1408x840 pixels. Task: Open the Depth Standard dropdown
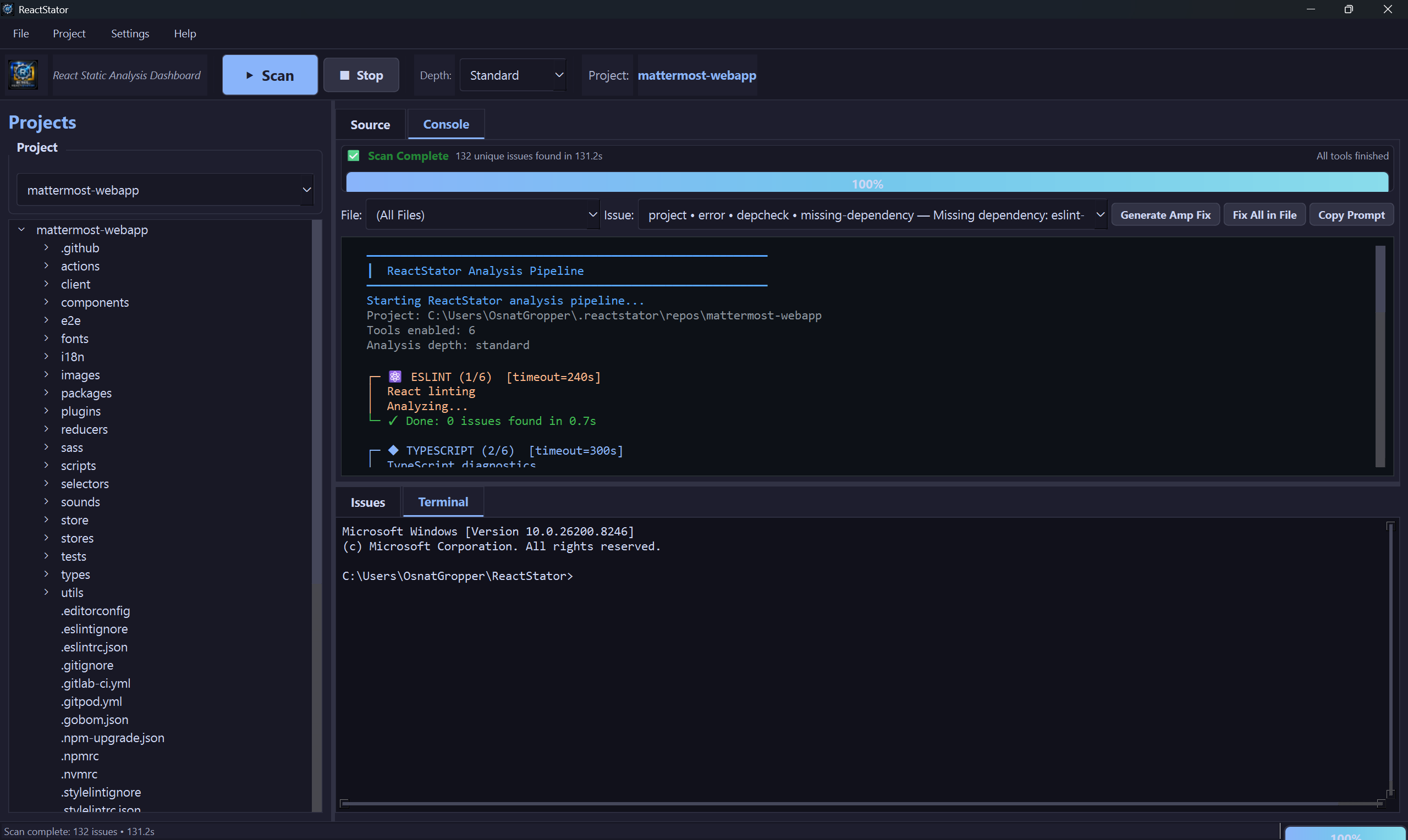513,75
